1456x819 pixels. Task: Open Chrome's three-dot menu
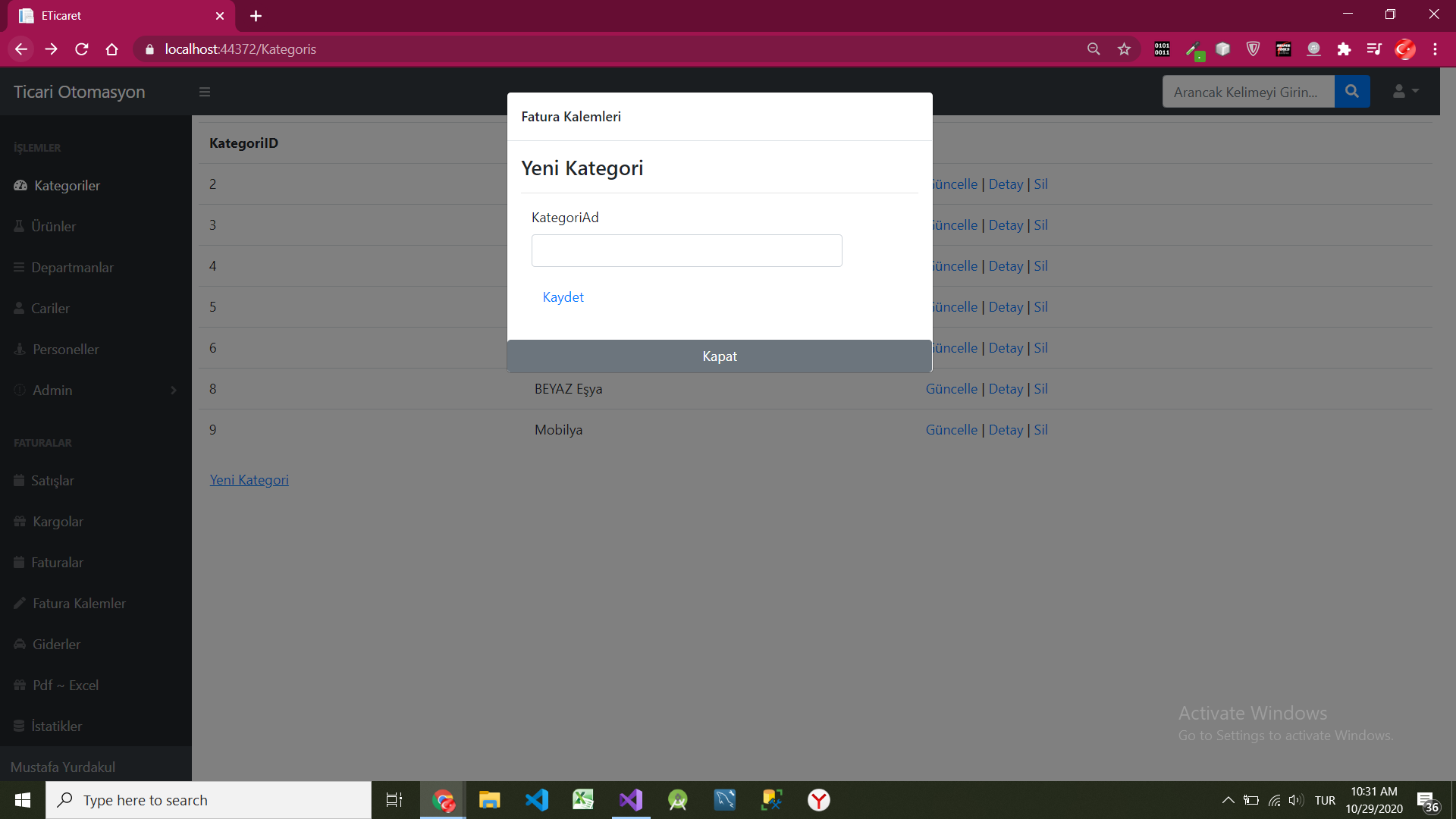tap(1435, 49)
